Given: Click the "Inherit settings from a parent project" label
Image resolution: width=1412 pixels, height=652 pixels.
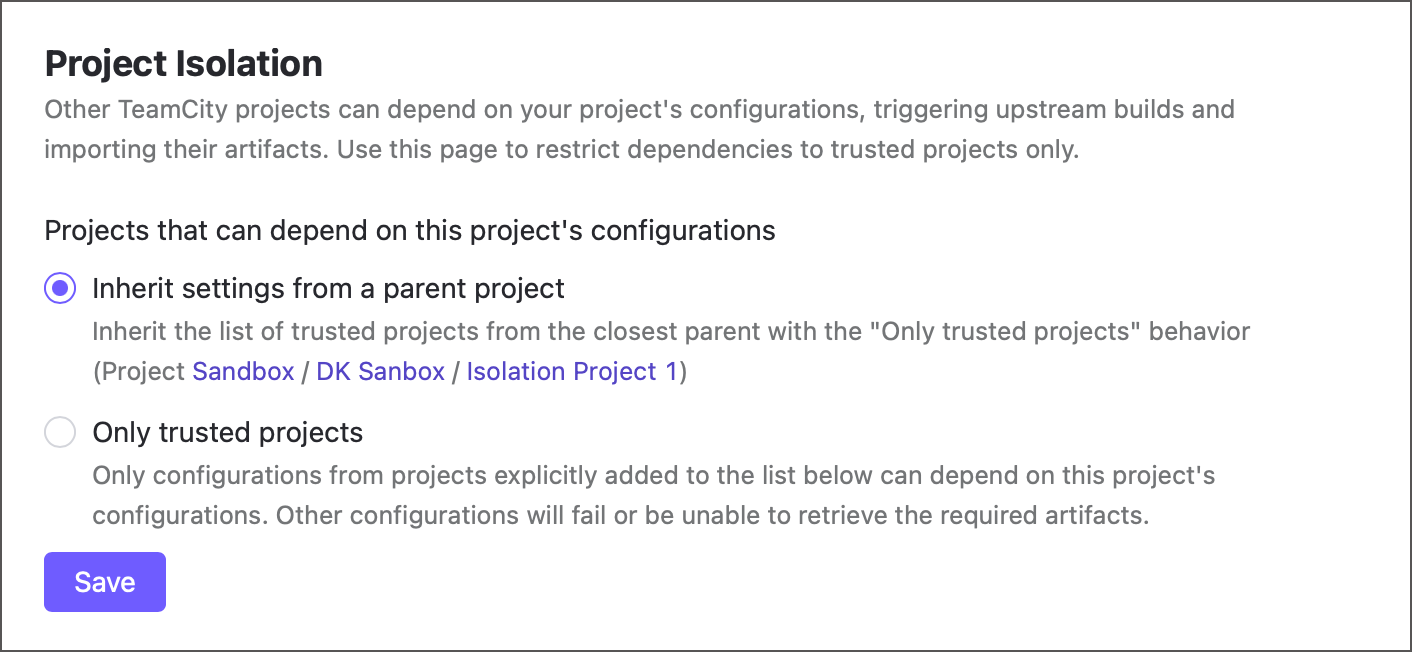Looking at the screenshot, I should (328, 288).
